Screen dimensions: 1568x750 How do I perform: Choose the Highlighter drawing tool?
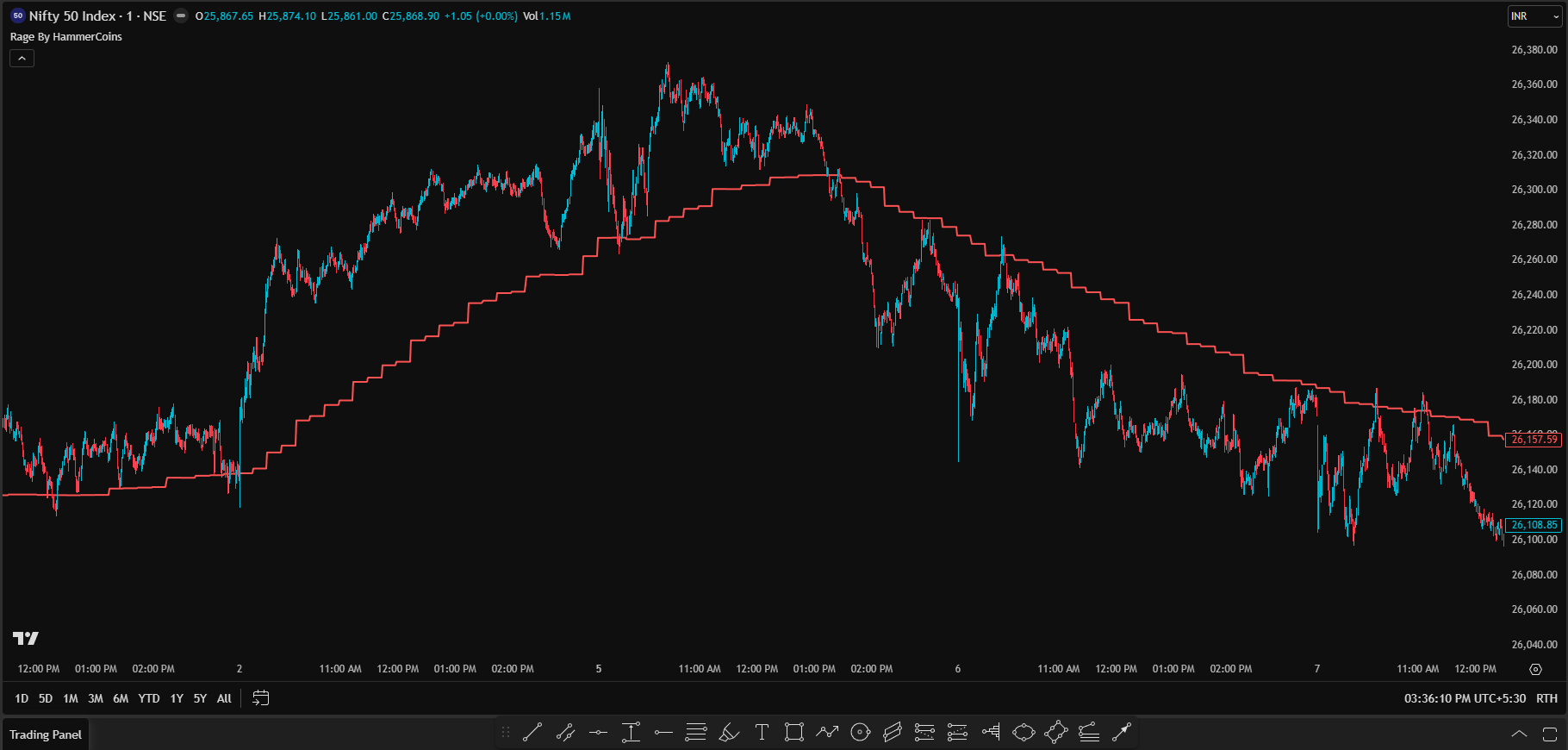point(729,733)
